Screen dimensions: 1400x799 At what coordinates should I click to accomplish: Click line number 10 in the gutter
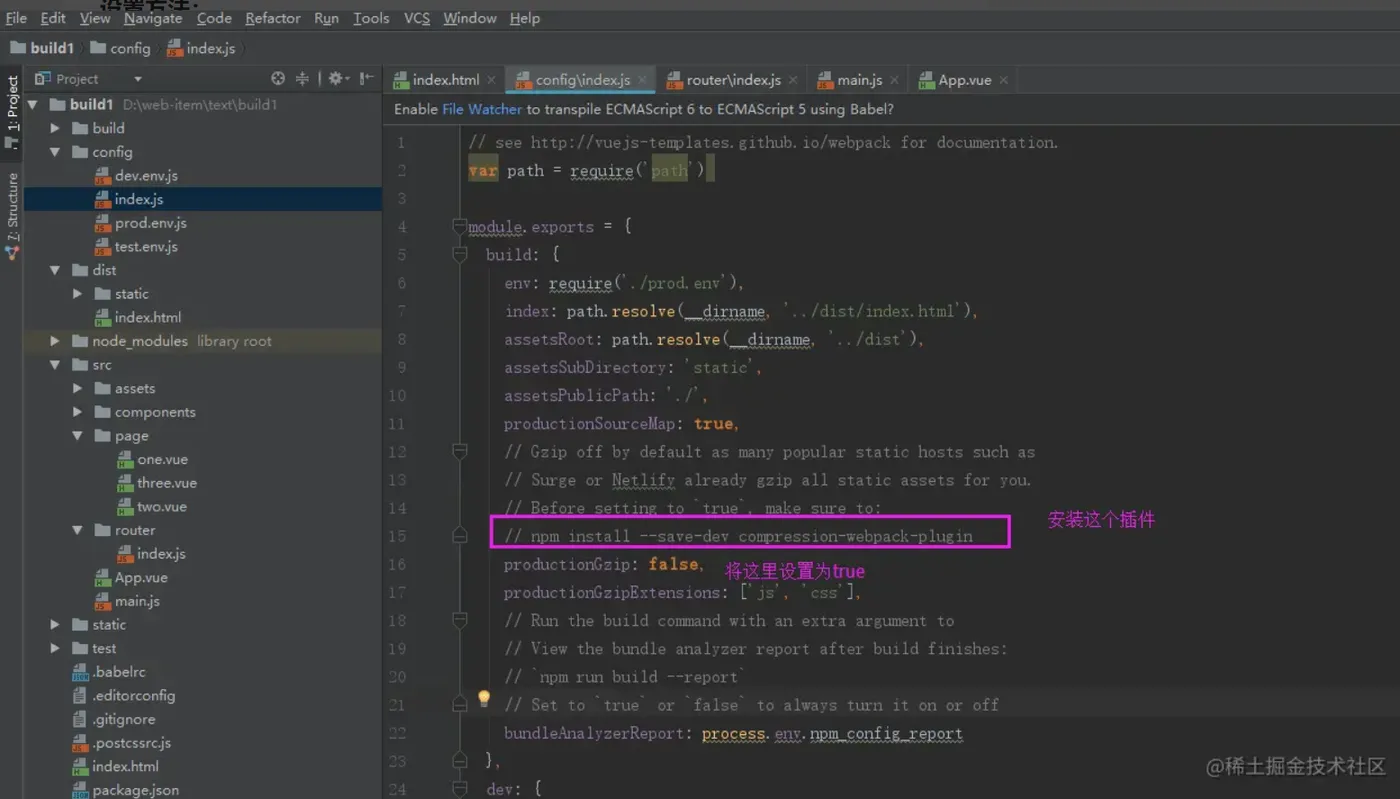398,396
